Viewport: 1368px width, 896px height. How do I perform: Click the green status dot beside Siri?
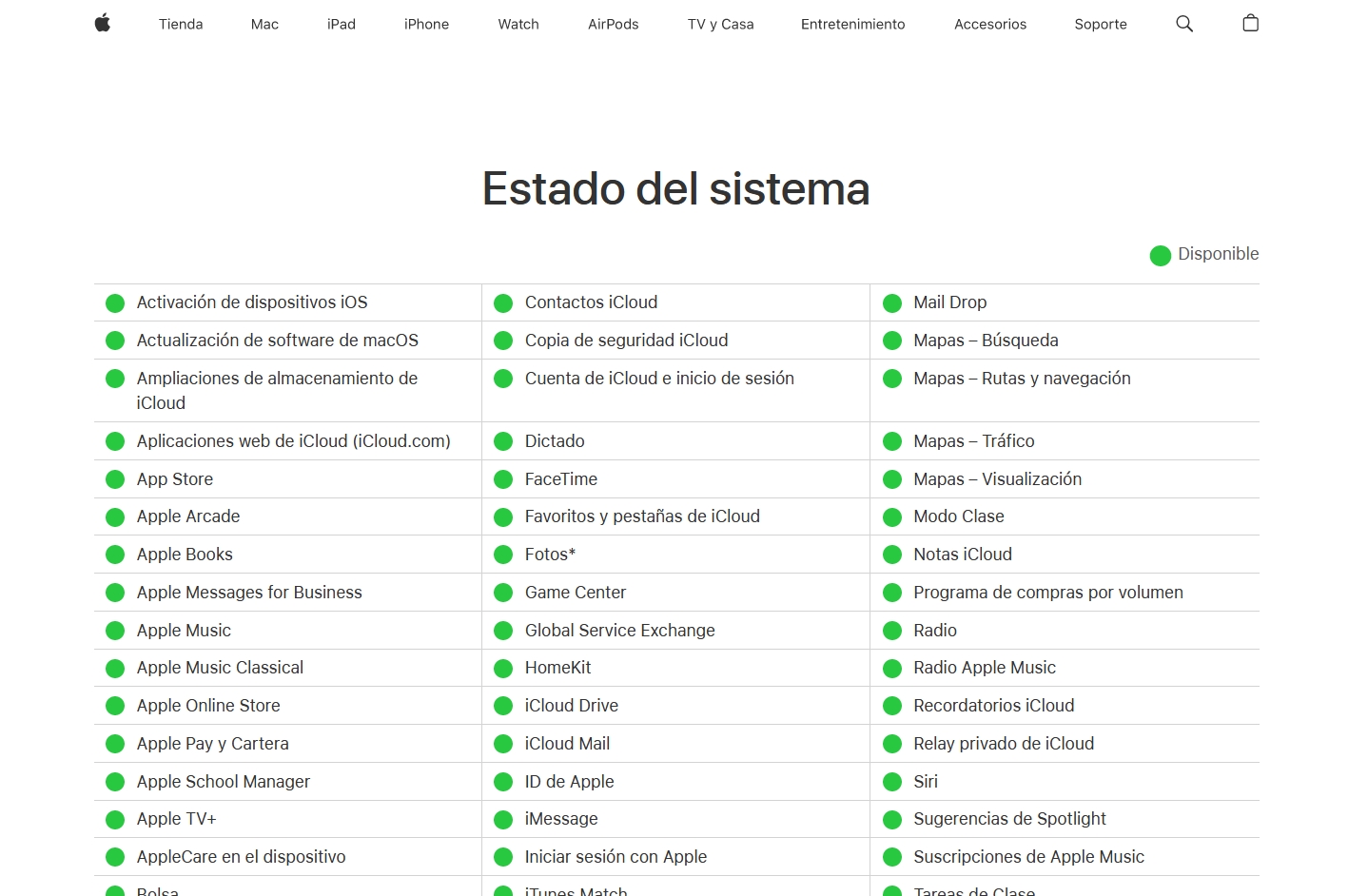[892, 782]
